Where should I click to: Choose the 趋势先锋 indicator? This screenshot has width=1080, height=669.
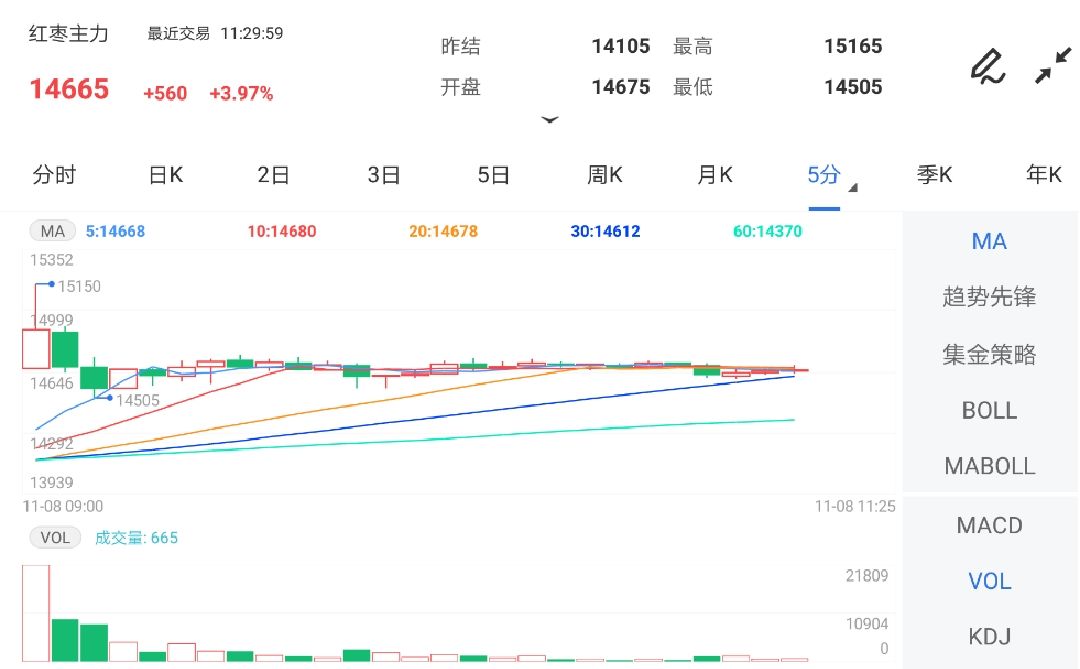(989, 297)
